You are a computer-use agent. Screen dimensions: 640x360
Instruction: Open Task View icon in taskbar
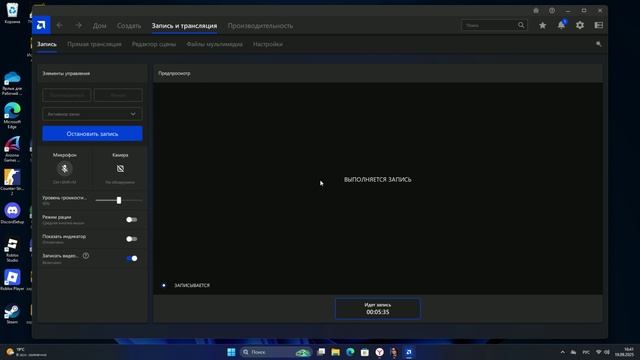321,352
